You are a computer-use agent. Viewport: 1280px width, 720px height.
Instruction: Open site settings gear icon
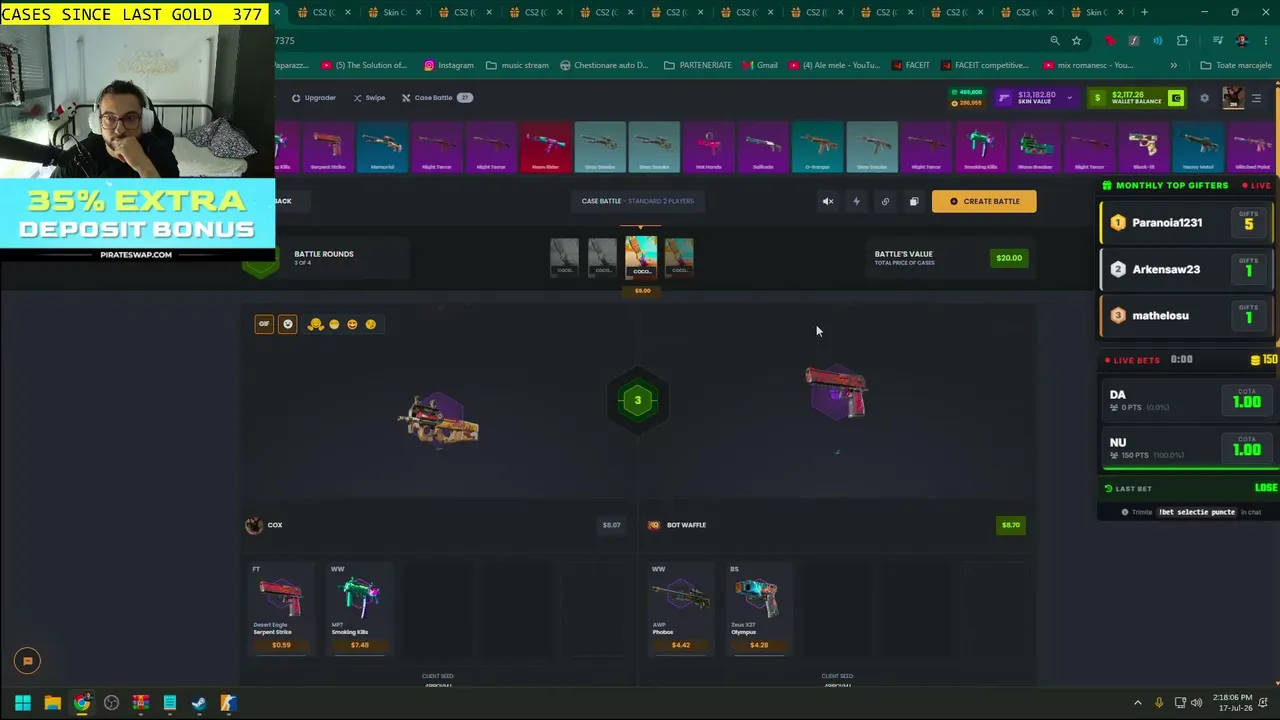click(1204, 98)
